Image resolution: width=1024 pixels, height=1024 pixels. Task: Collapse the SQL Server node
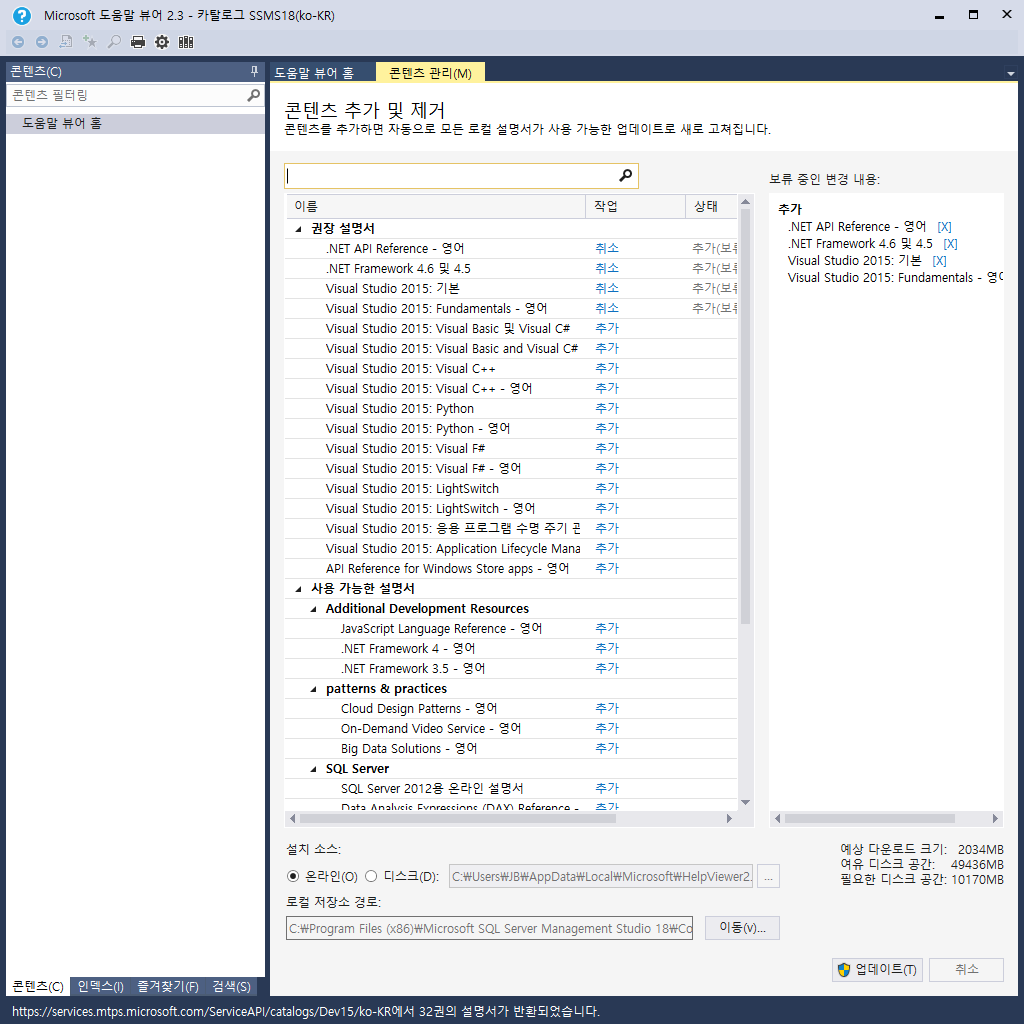coord(313,769)
